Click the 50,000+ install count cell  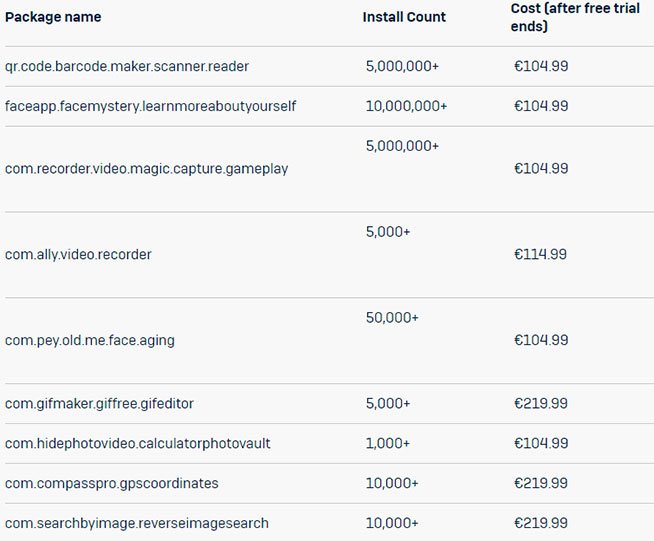pos(392,318)
